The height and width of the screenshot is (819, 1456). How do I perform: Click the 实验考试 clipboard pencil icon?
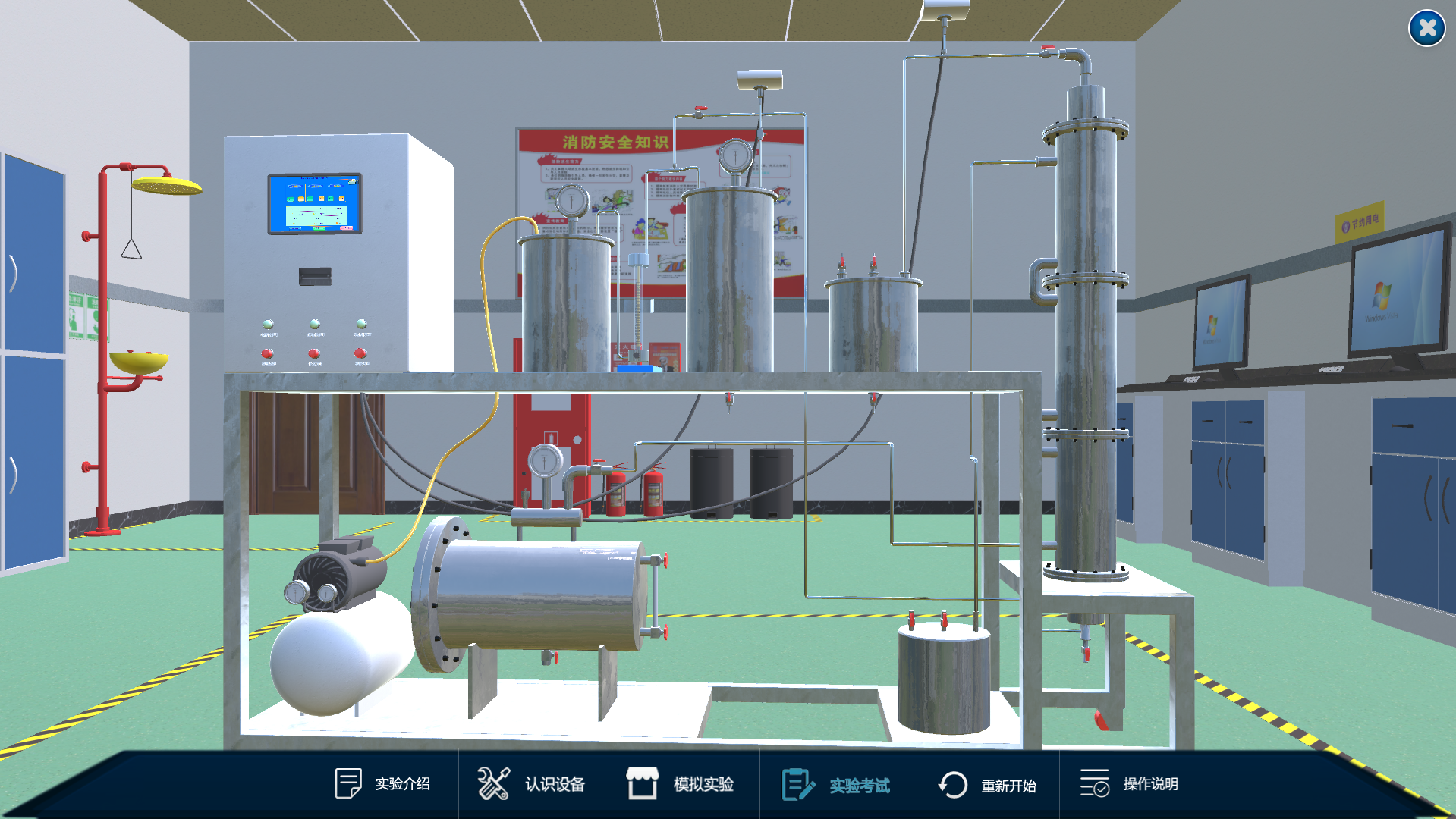pos(797,784)
